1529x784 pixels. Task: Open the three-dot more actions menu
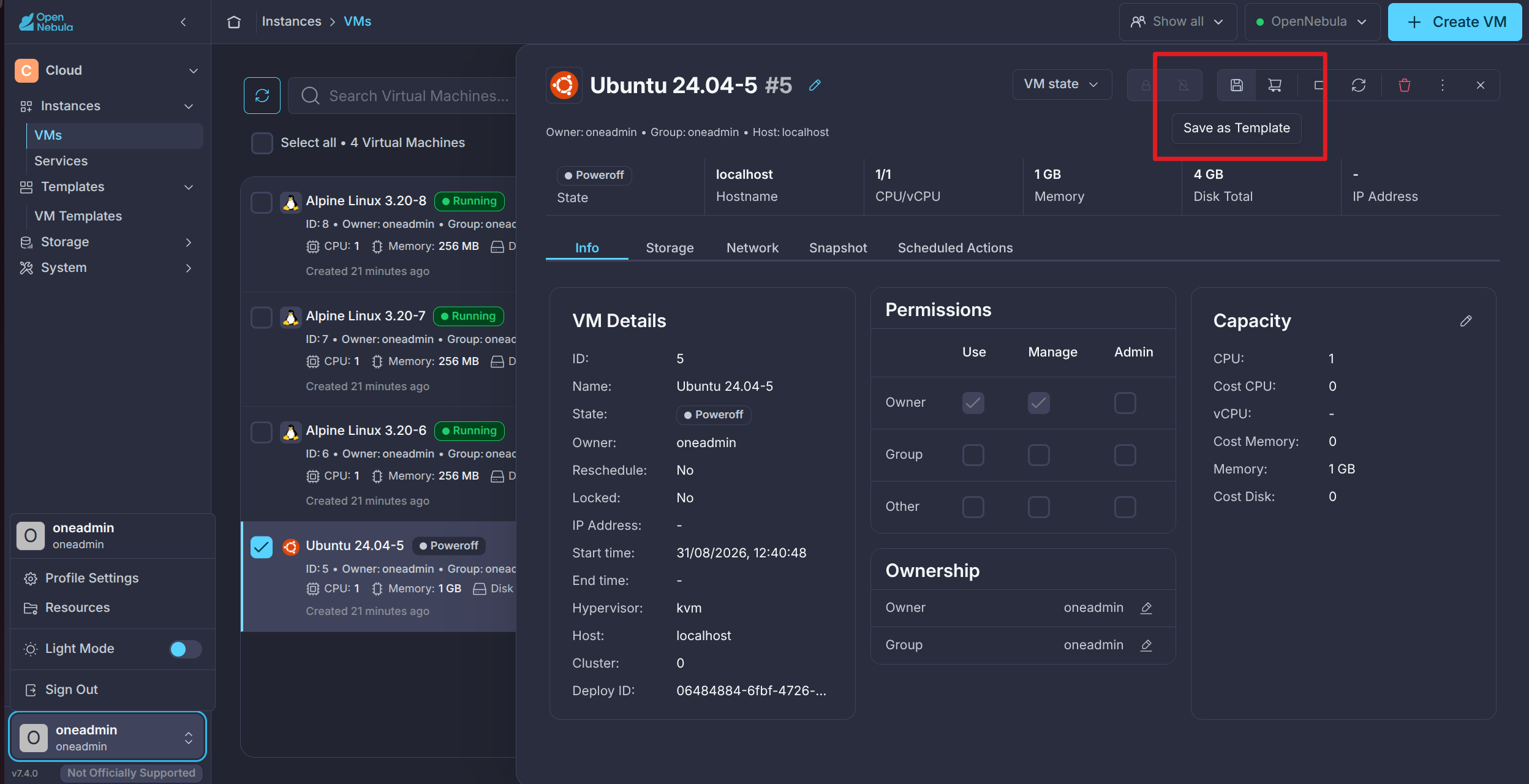click(x=1443, y=85)
